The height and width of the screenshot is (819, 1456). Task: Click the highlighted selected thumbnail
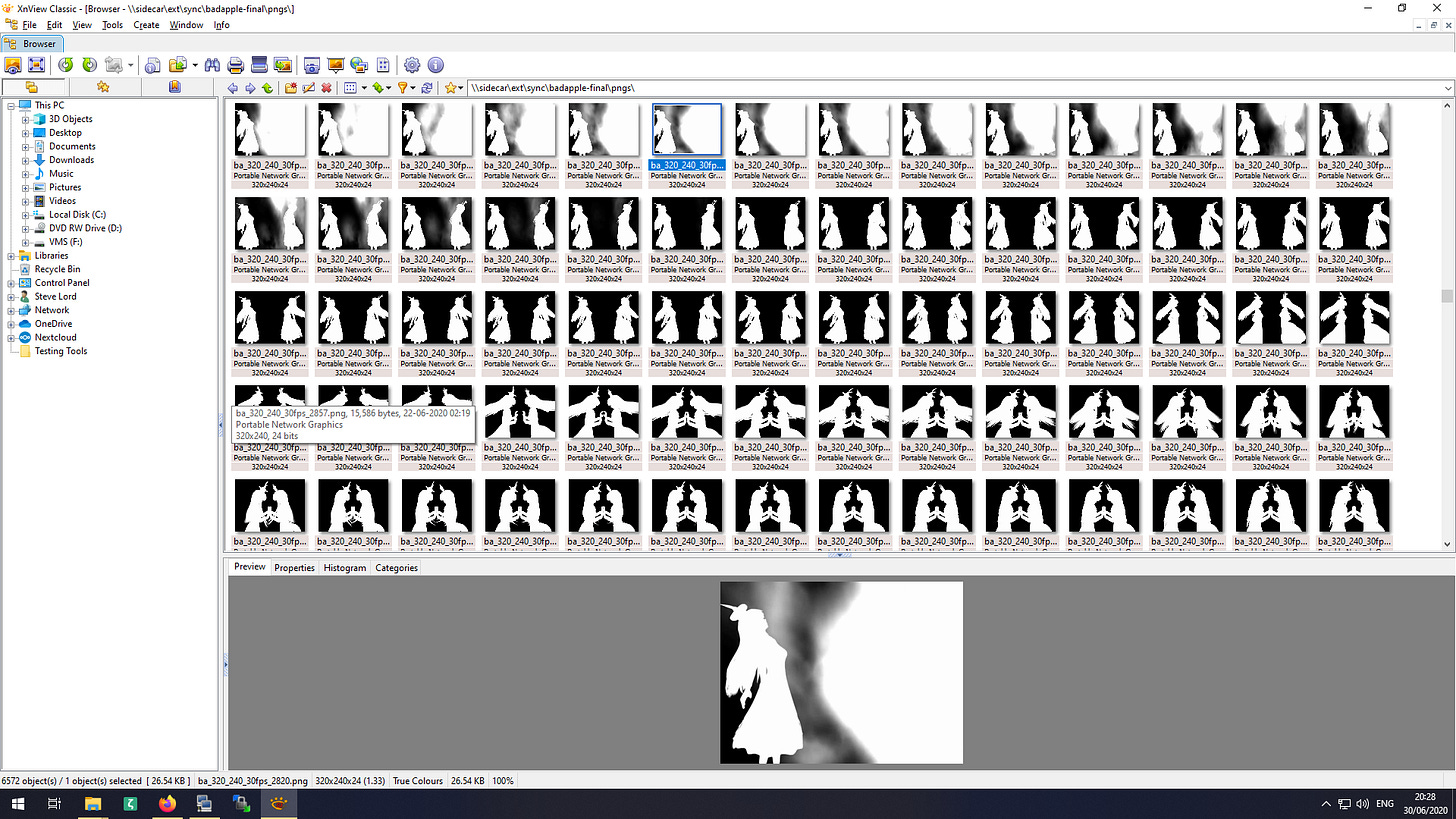(686, 130)
